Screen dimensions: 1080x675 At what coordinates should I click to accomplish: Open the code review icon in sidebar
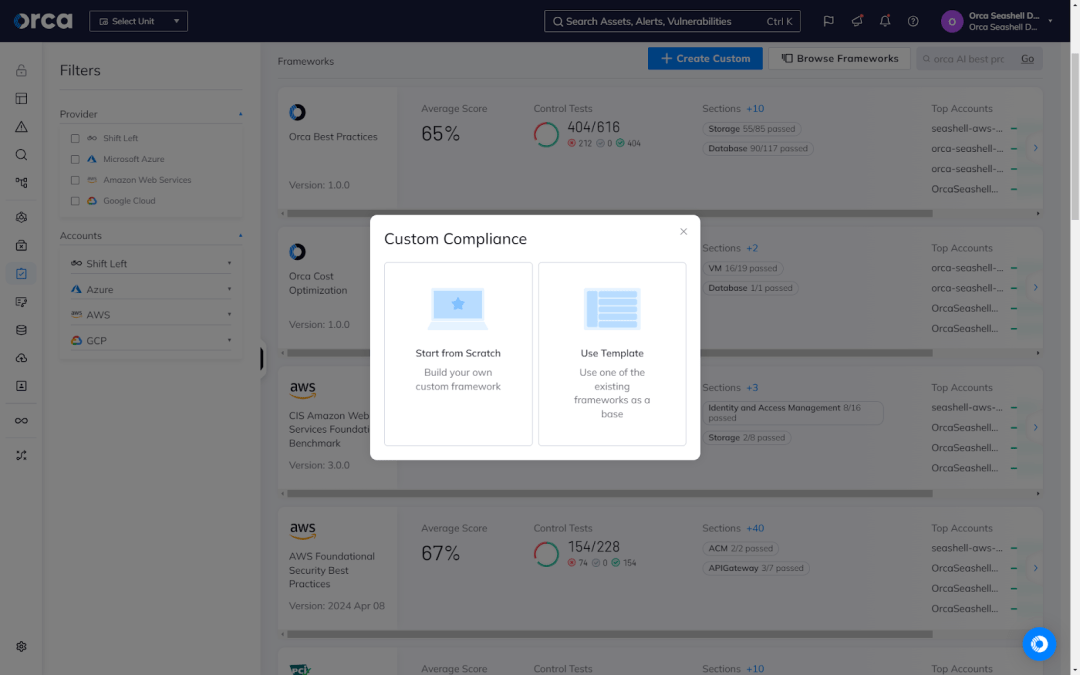21,302
